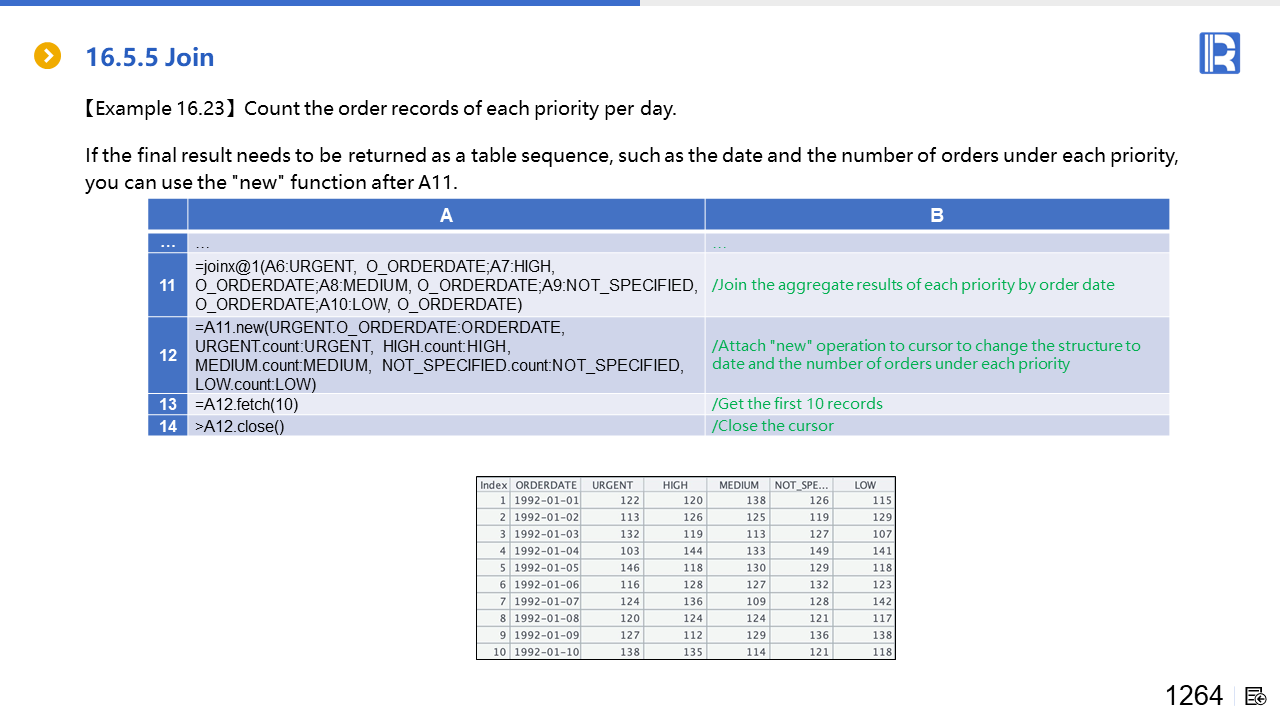The height and width of the screenshot is (720, 1280).
Task: Click row number 11 in the code grid
Action: click(x=168, y=285)
